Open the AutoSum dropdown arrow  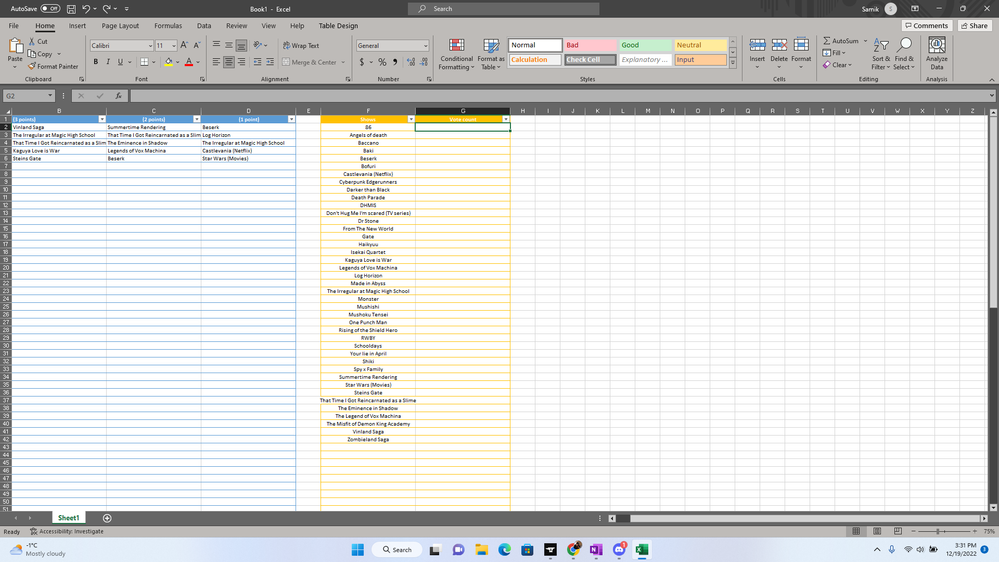(865, 41)
